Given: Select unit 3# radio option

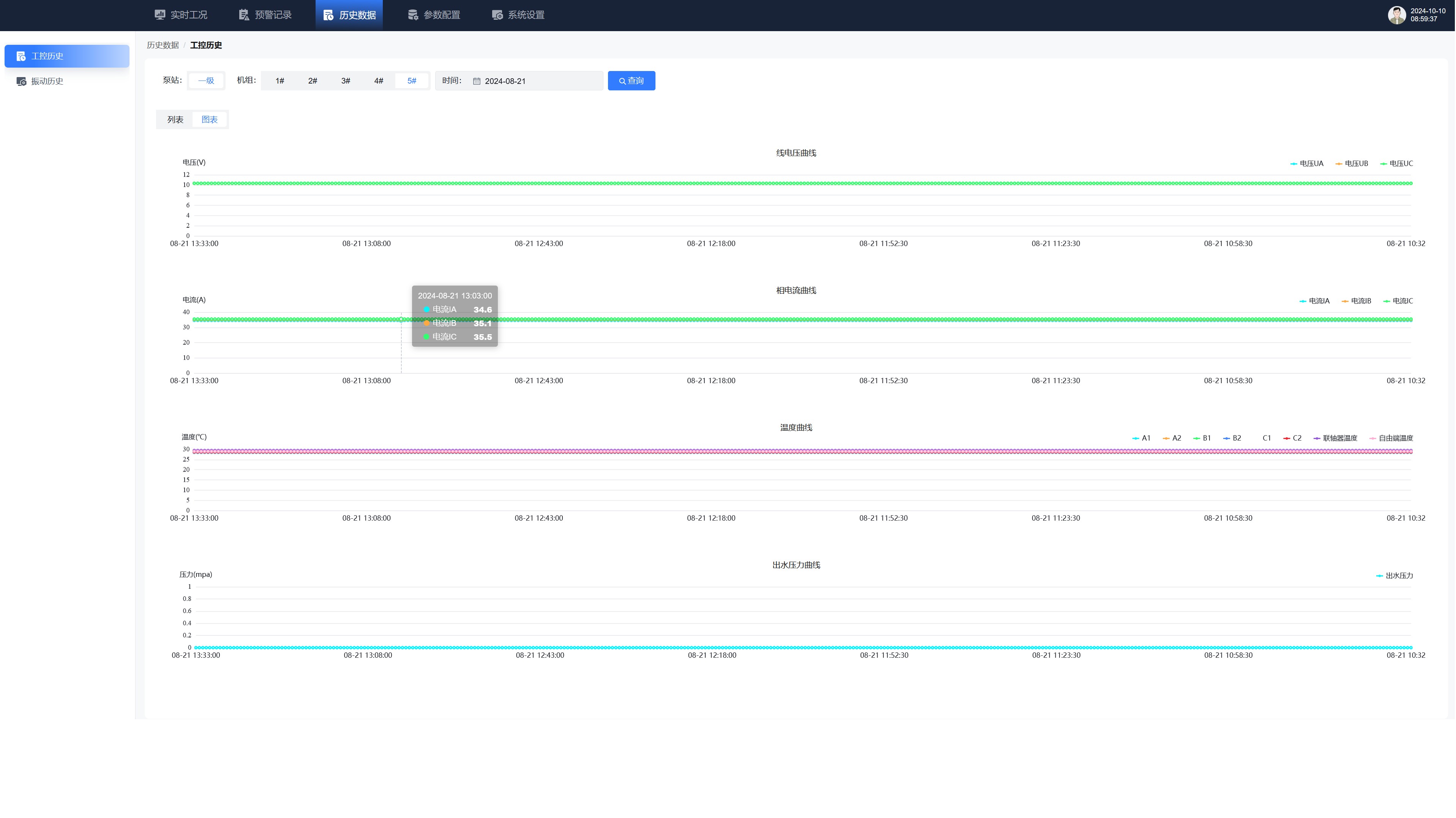Looking at the screenshot, I should (345, 81).
